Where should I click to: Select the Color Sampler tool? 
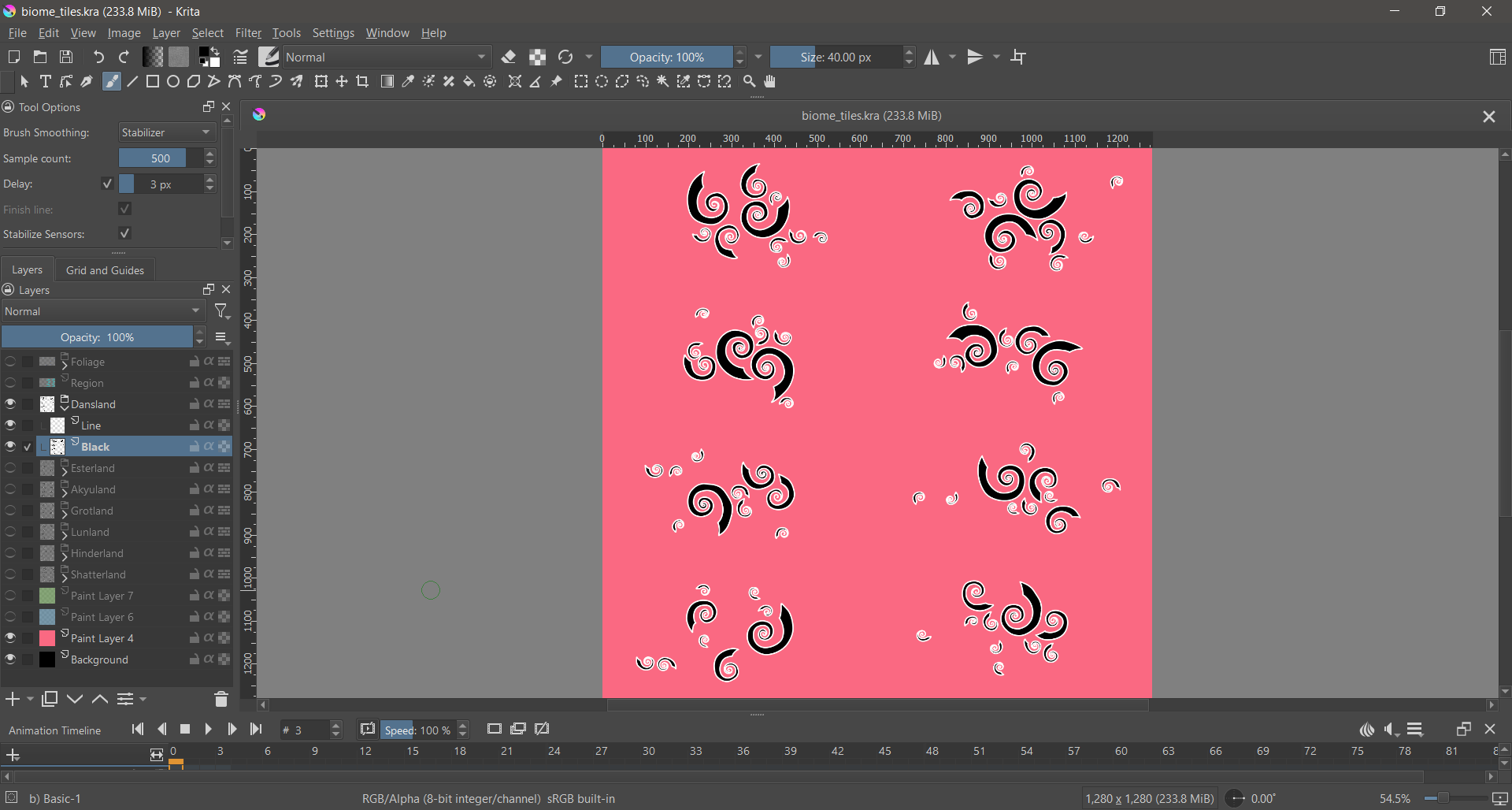click(x=408, y=81)
